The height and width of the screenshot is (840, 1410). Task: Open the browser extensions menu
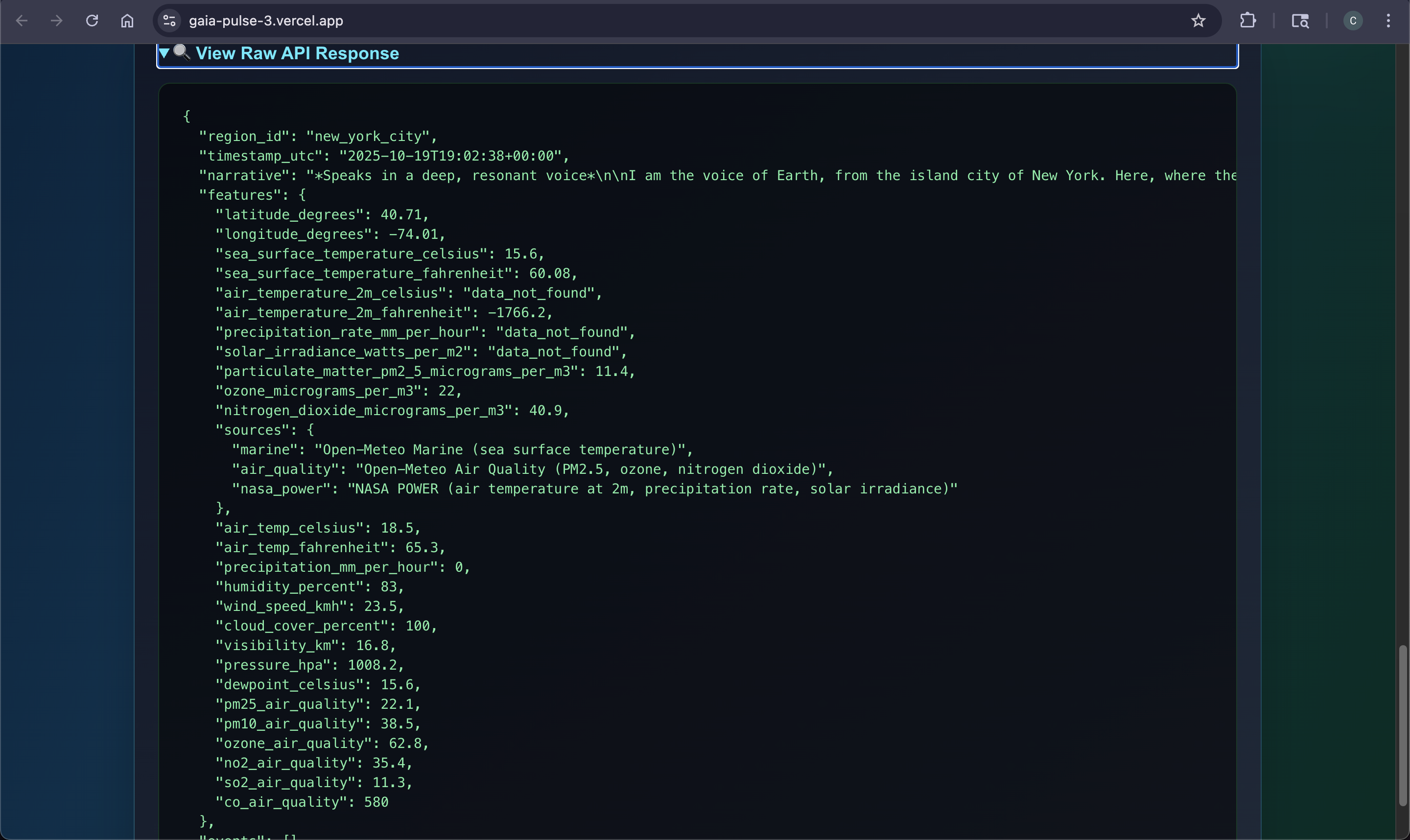pos(1247,21)
